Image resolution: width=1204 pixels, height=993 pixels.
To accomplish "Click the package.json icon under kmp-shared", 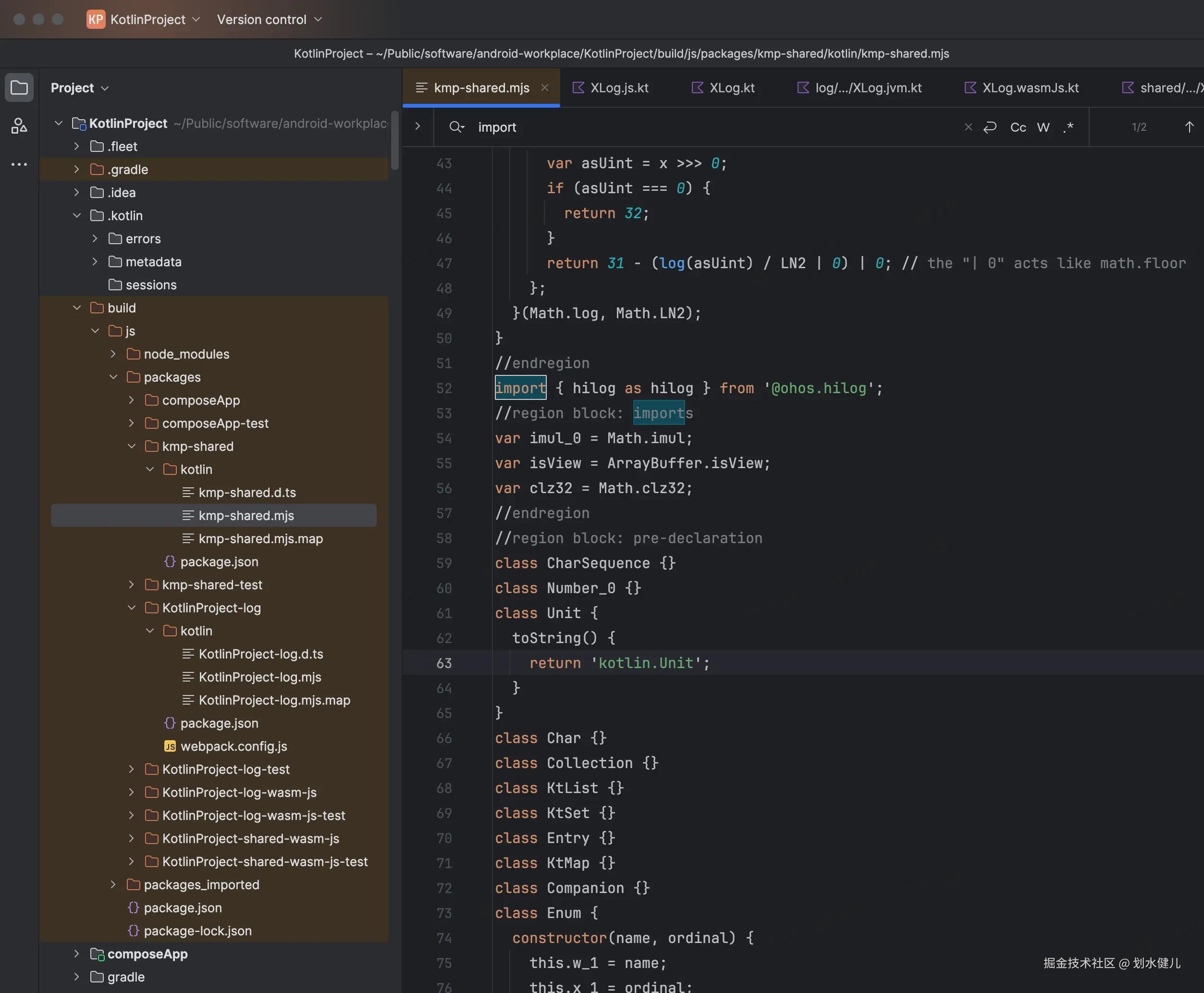I will (x=170, y=562).
